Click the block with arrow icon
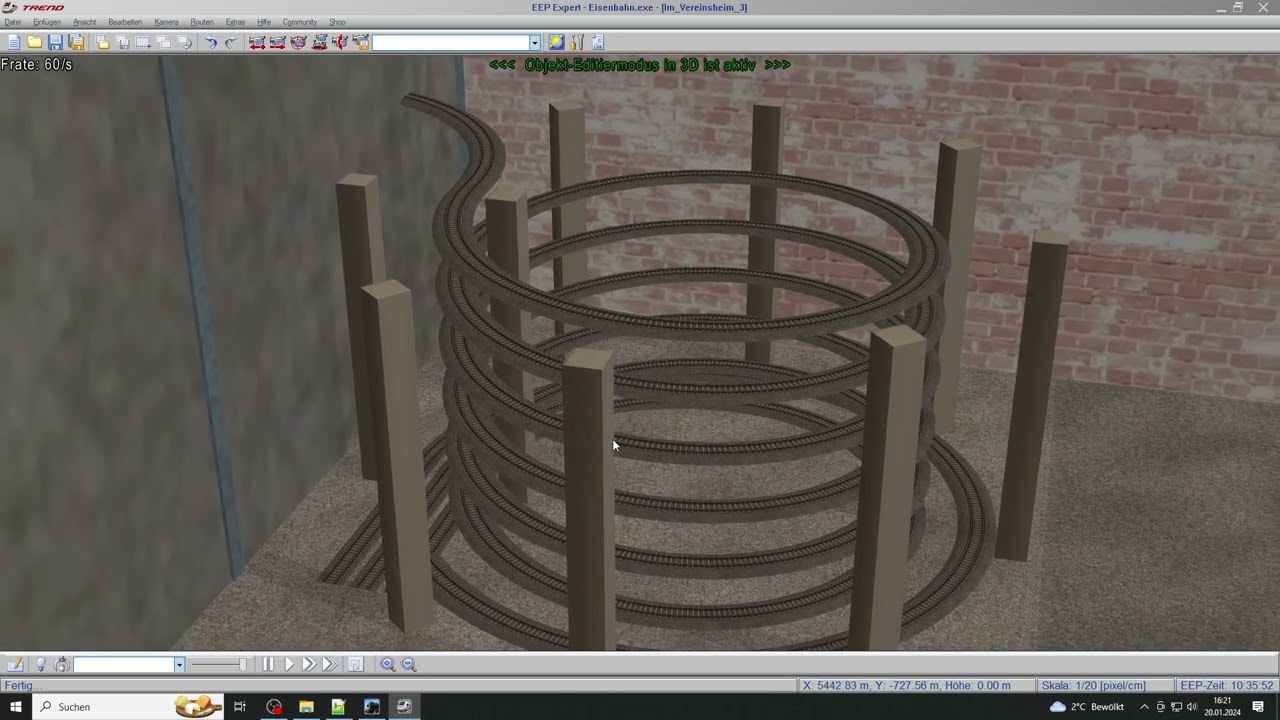 coord(185,42)
